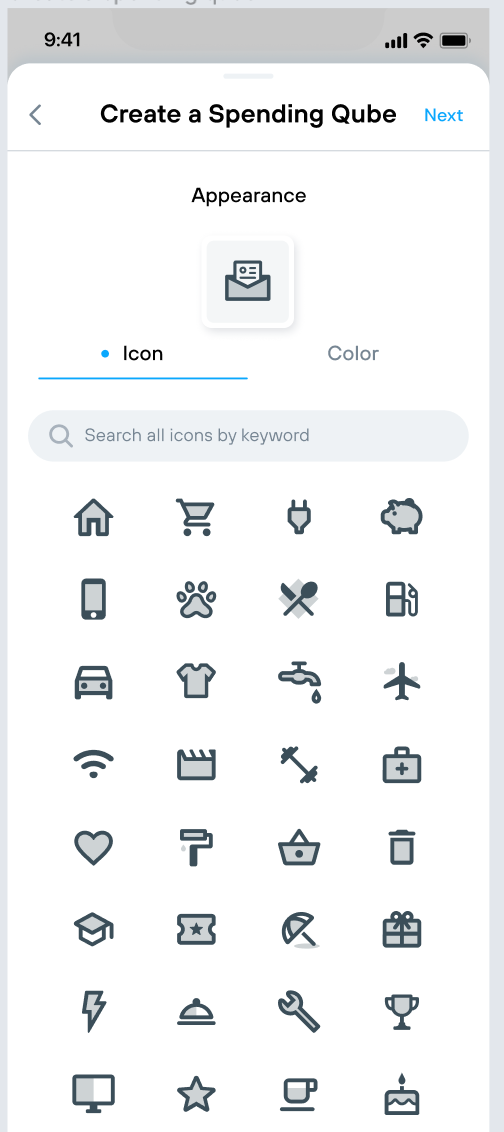
Task: Go back using the left chevron
Action: coord(35,115)
